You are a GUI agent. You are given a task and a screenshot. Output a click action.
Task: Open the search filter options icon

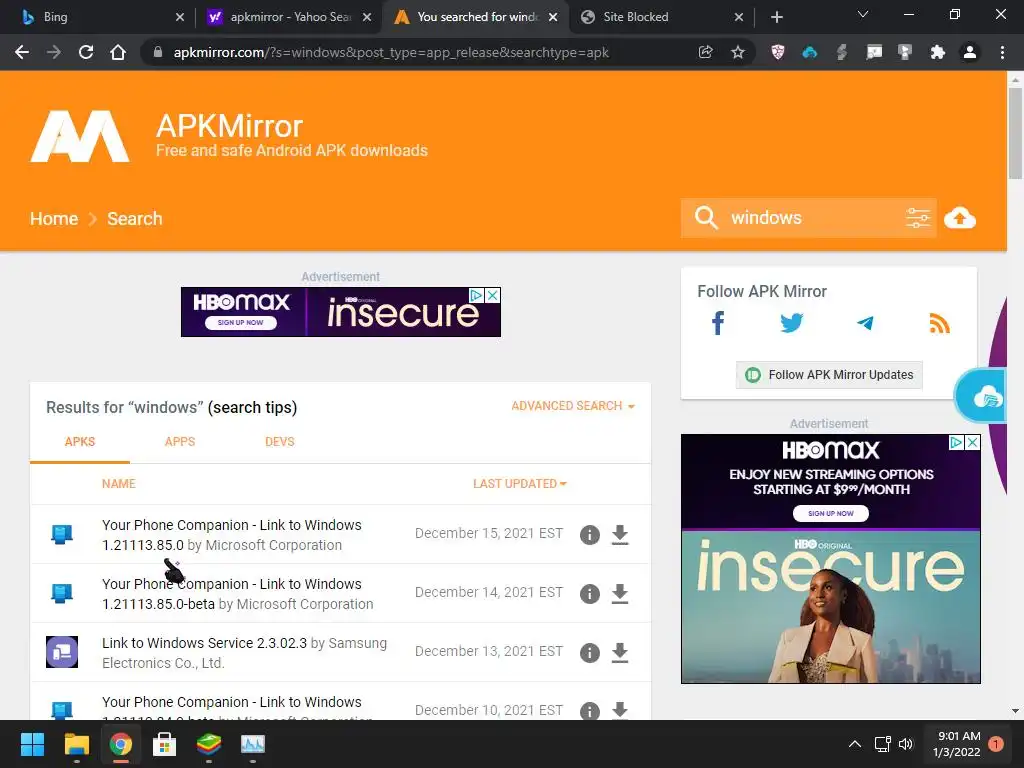(x=918, y=217)
